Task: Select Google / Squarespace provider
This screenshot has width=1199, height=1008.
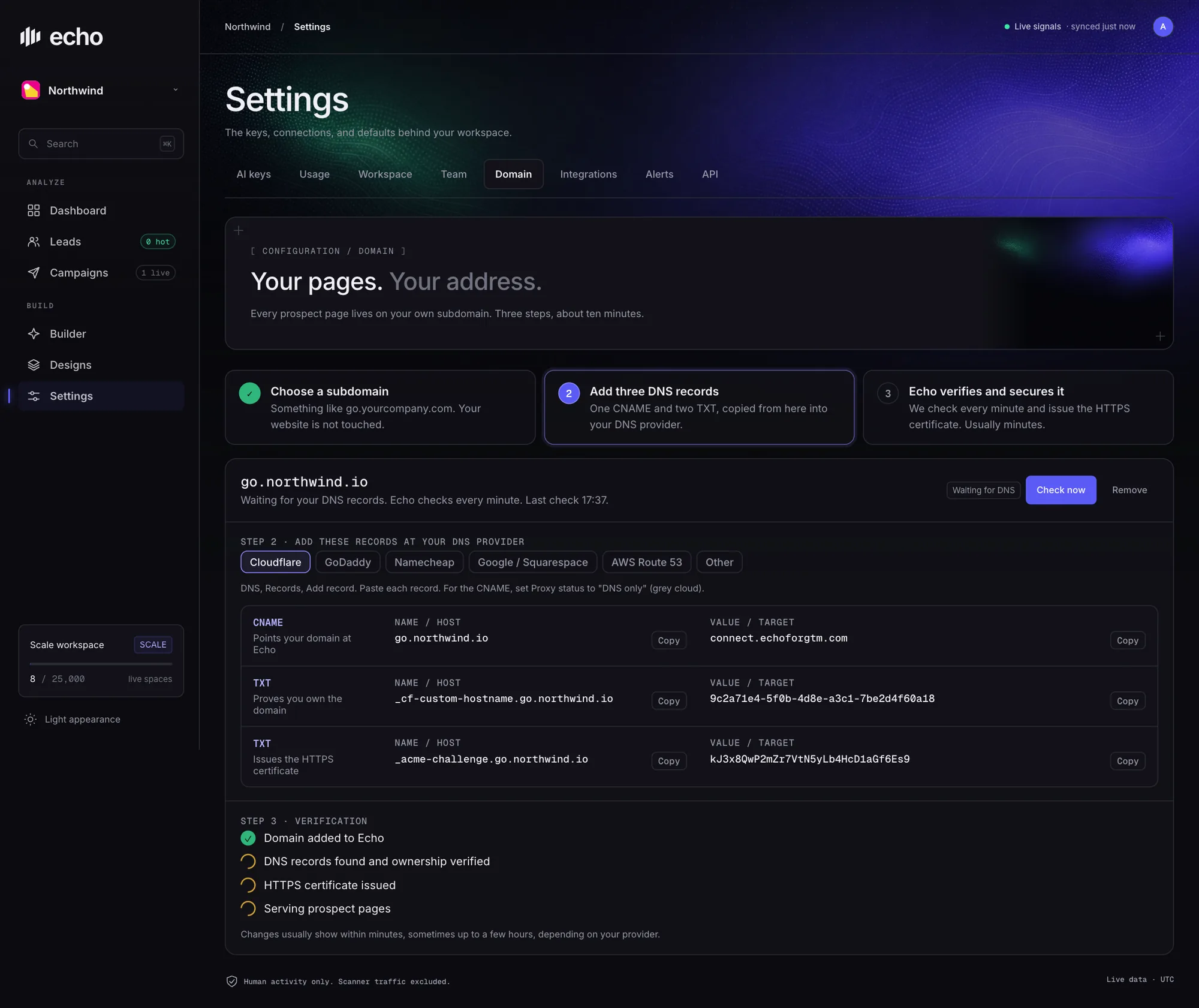Action: click(533, 562)
